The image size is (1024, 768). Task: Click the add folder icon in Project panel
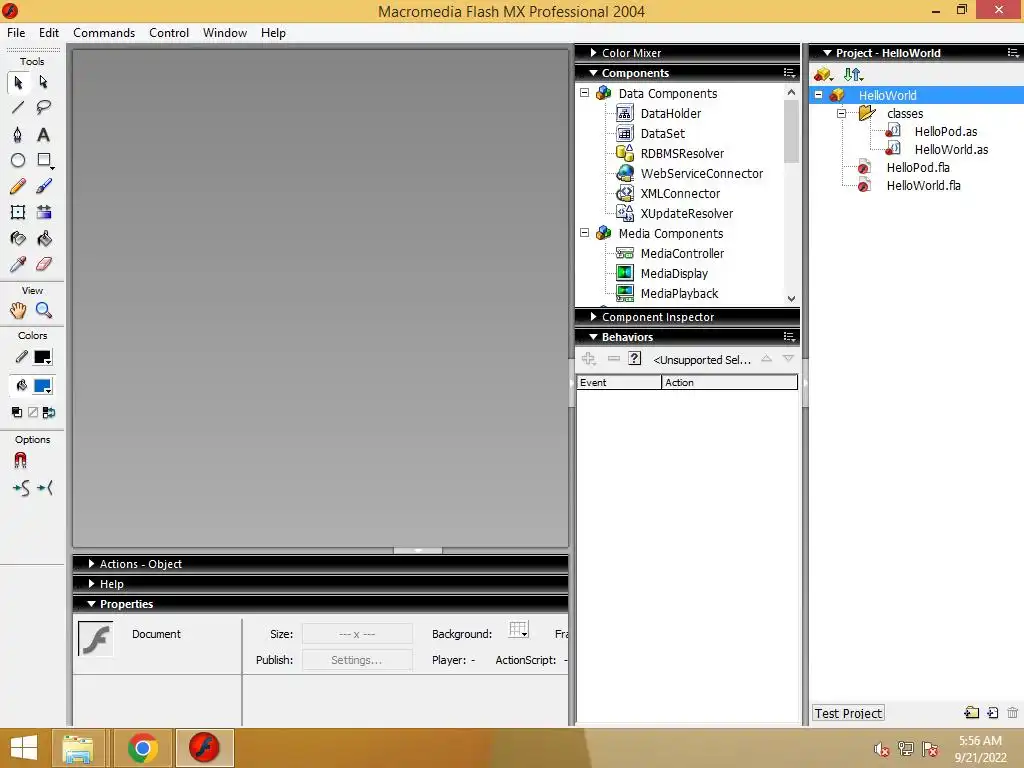[x=972, y=712]
